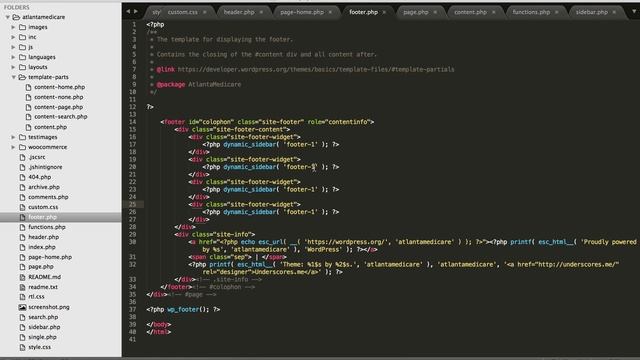Click the developer.wordpress.org link in comment
The height and width of the screenshot is (360, 640).
(316, 69)
